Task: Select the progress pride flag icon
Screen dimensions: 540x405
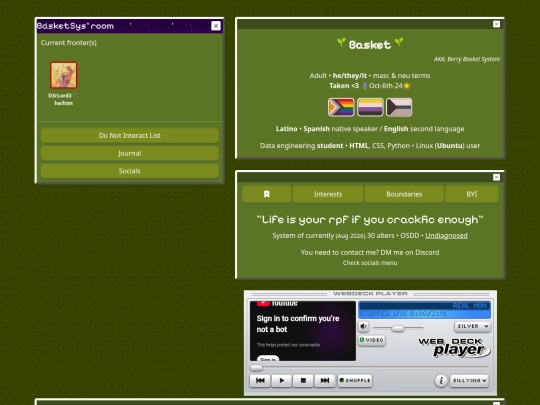Action: (x=341, y=107)
